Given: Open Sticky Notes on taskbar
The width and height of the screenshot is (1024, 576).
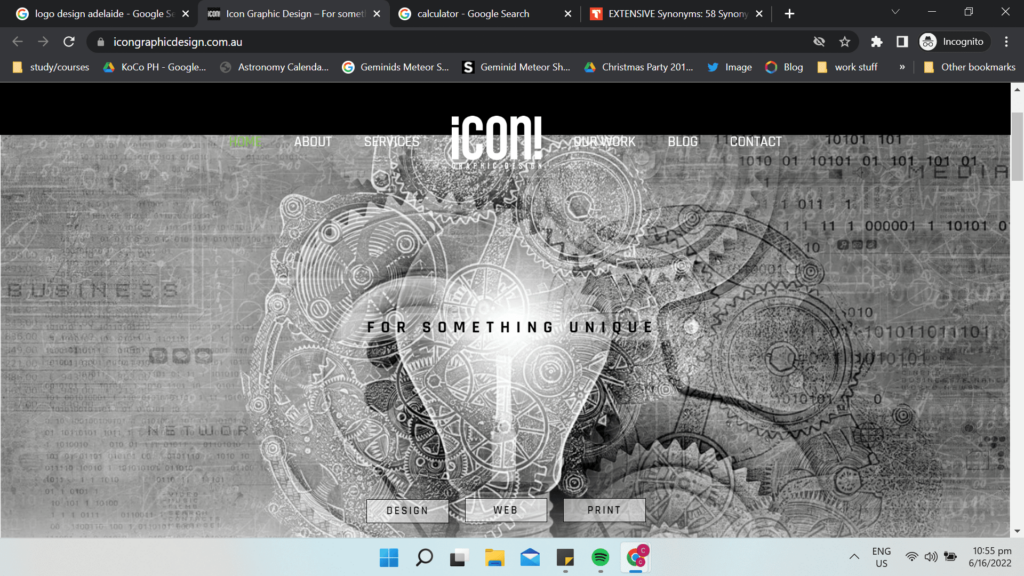Looking at the screenshot, I should point(565,558).
